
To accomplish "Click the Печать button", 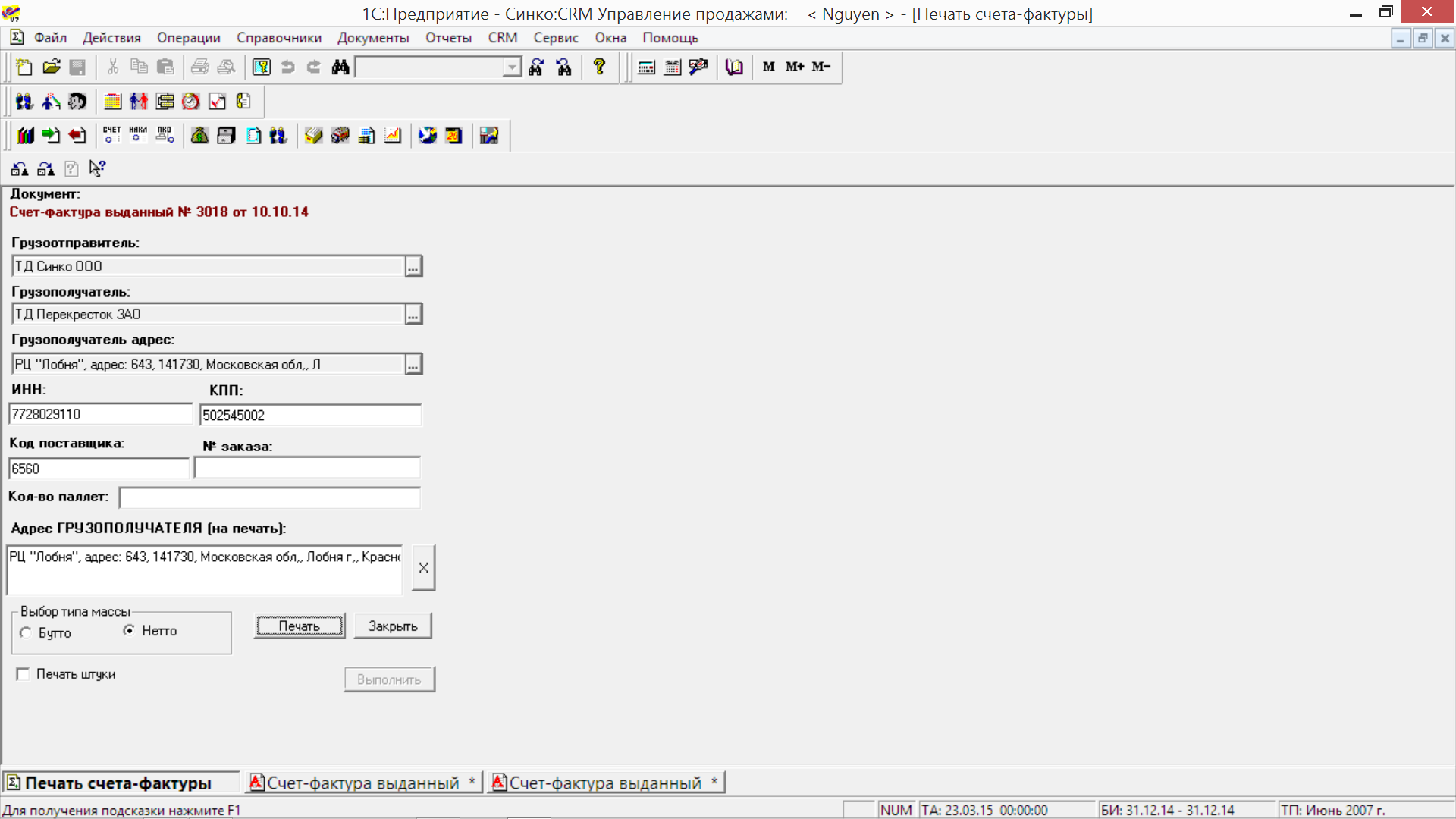I will click(x=299, y=626).
